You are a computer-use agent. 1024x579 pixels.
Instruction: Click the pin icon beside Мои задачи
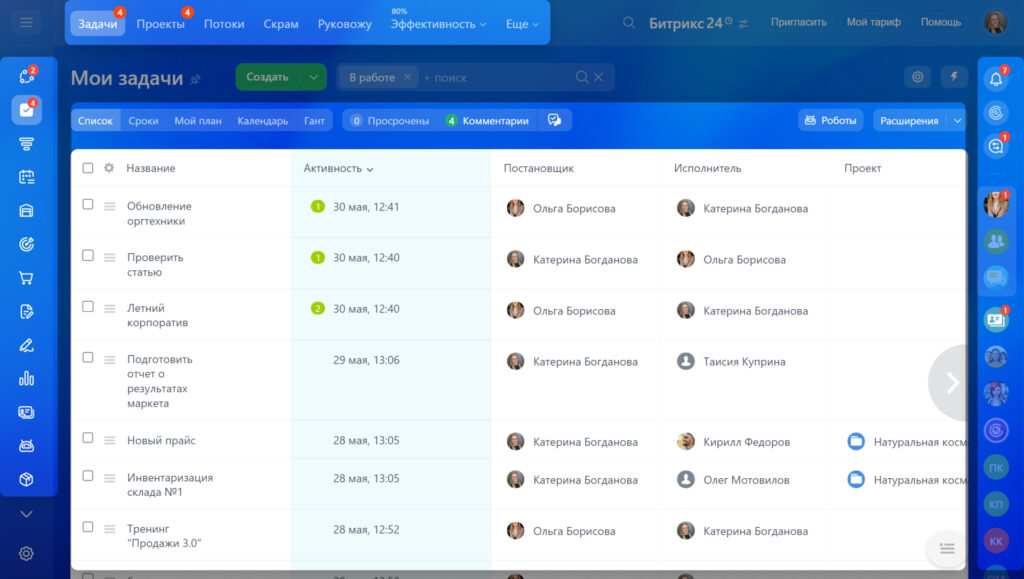(x=196, y=79)
